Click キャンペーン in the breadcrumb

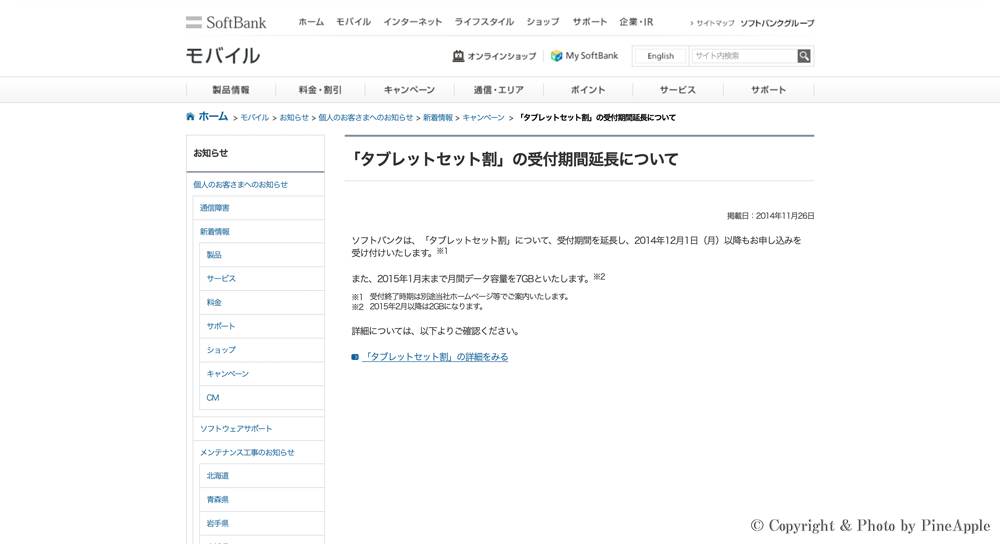pyautogui.click(x=483, y=117)
